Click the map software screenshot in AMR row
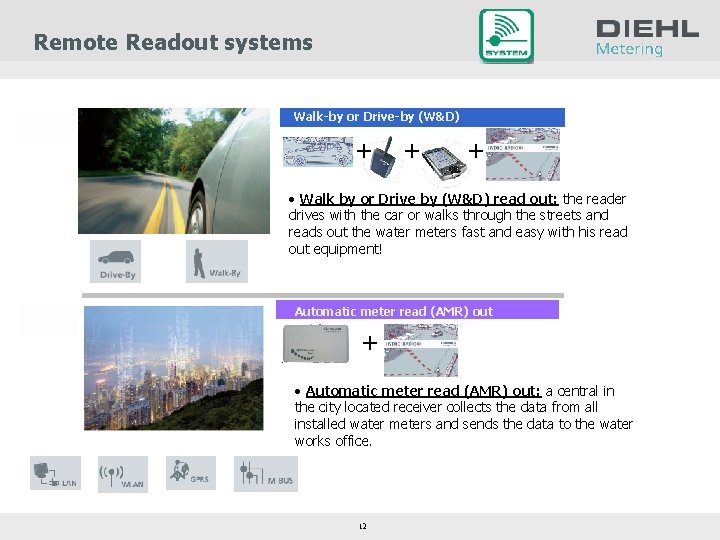720x540 pixels. coord(421,350)
